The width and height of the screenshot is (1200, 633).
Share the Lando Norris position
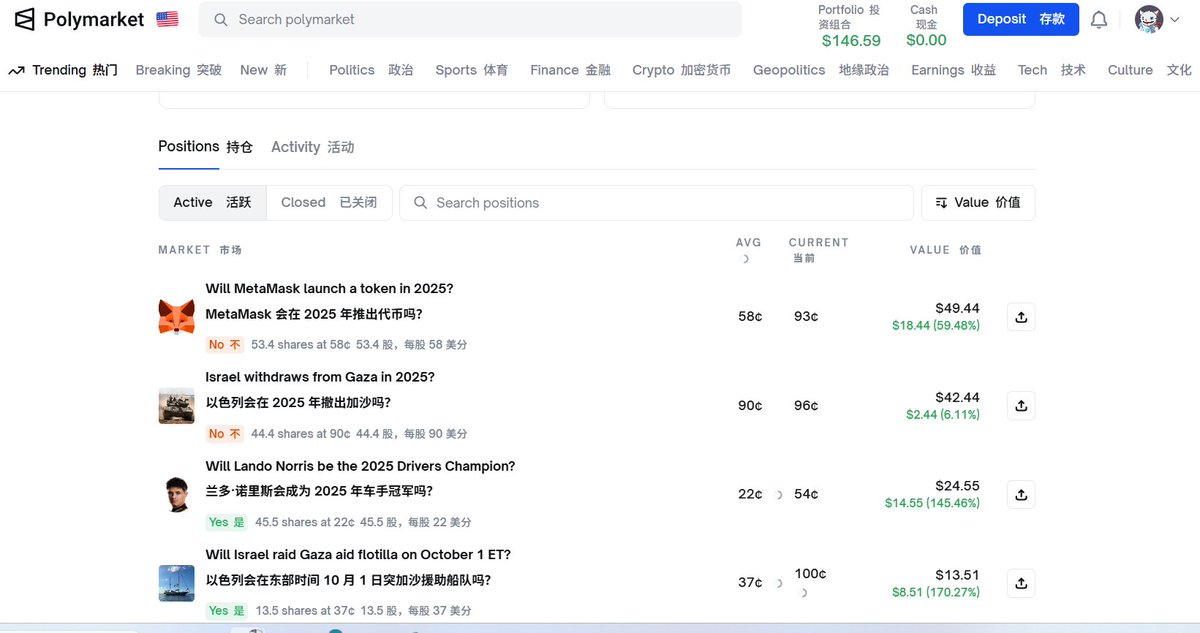[1021, 494]
